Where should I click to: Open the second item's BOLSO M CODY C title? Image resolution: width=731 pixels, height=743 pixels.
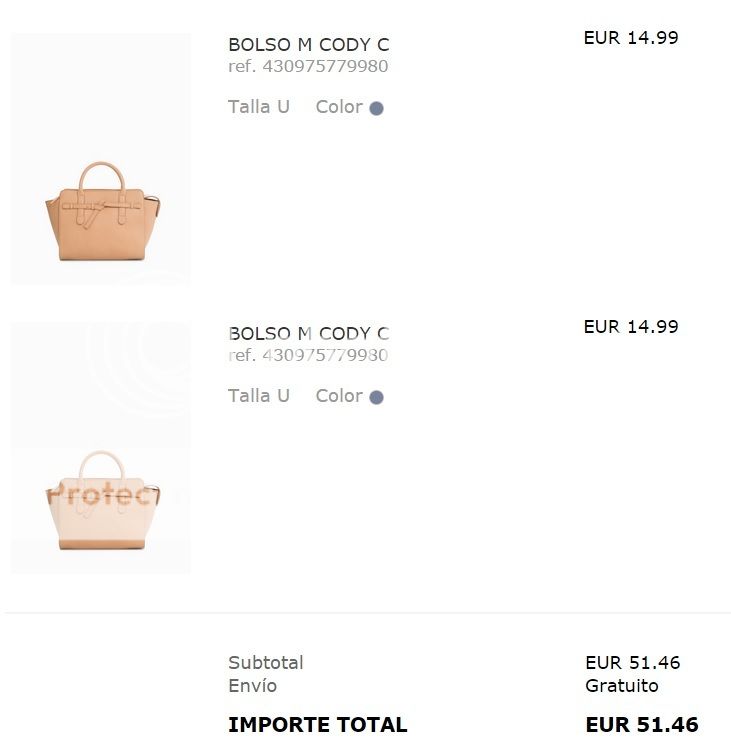click(x=308, y=334)
